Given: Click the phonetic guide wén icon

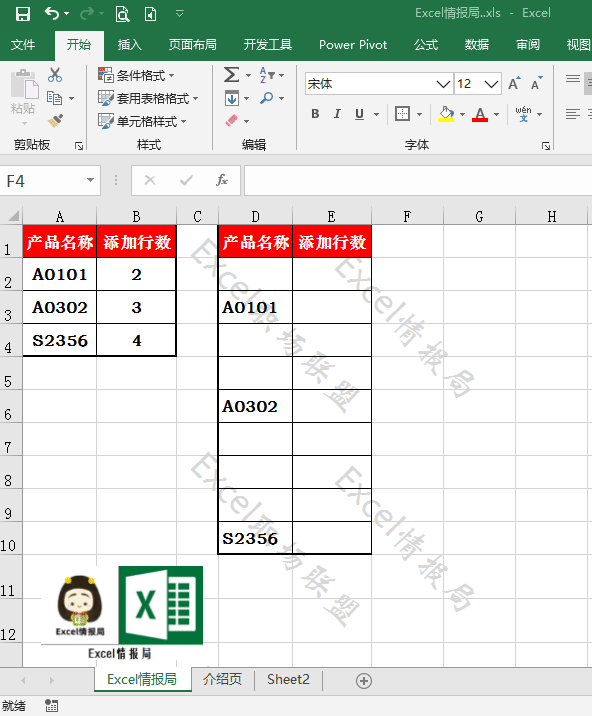Looking at the screenshot, I should (x=523, y=114).
